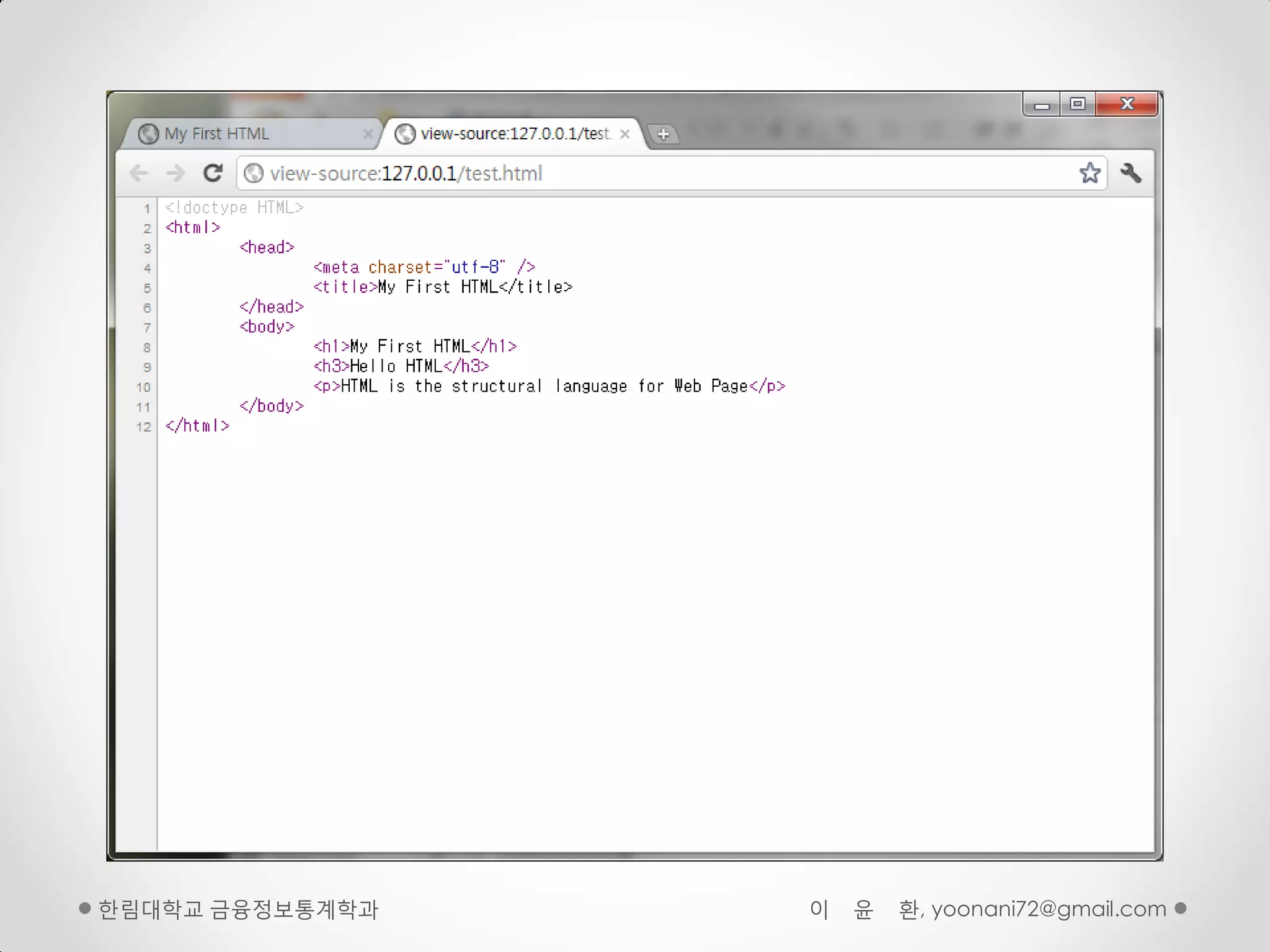Click closing html tag on line 12

pos(197,426)
